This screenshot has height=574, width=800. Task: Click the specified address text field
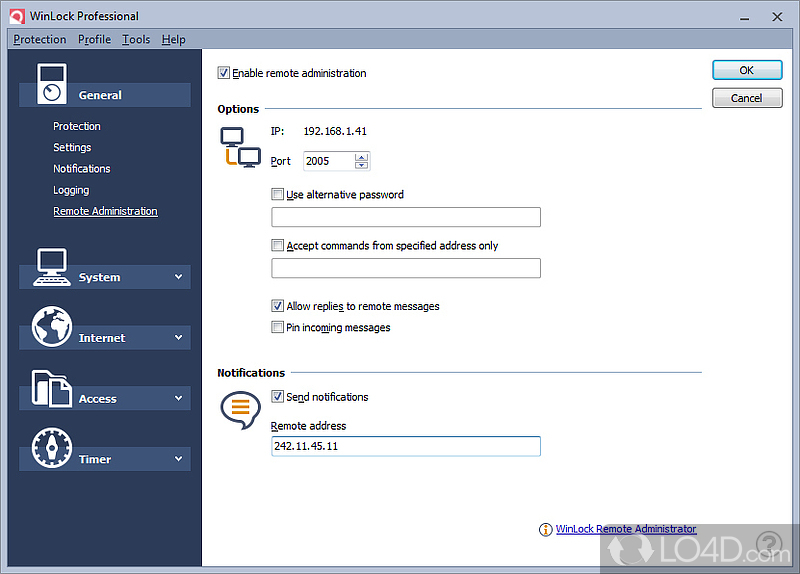pos(406,268)
